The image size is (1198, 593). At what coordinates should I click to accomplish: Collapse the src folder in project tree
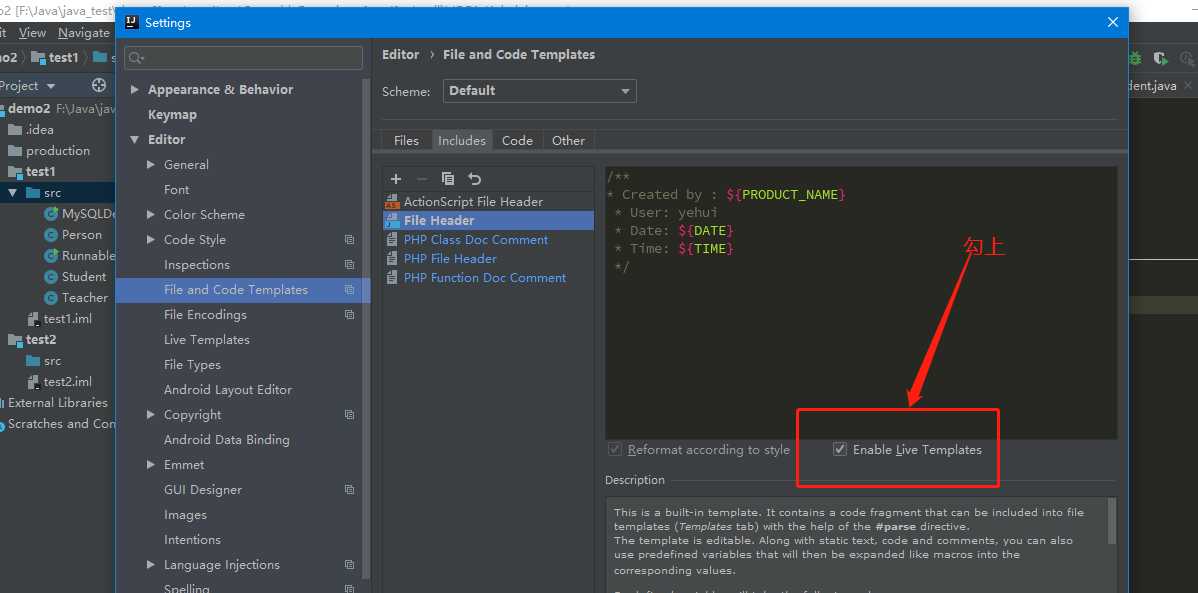point(12,193)
